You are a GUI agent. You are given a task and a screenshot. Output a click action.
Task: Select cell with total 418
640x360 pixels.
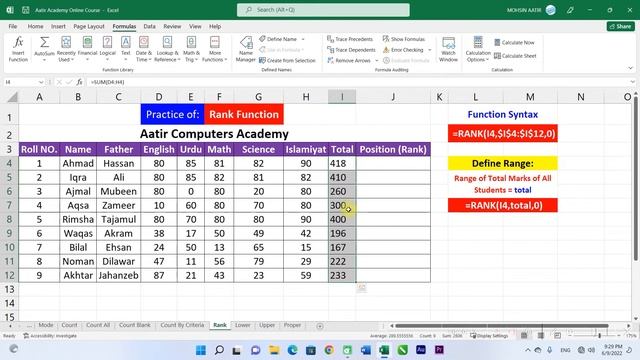pos(342,163)
